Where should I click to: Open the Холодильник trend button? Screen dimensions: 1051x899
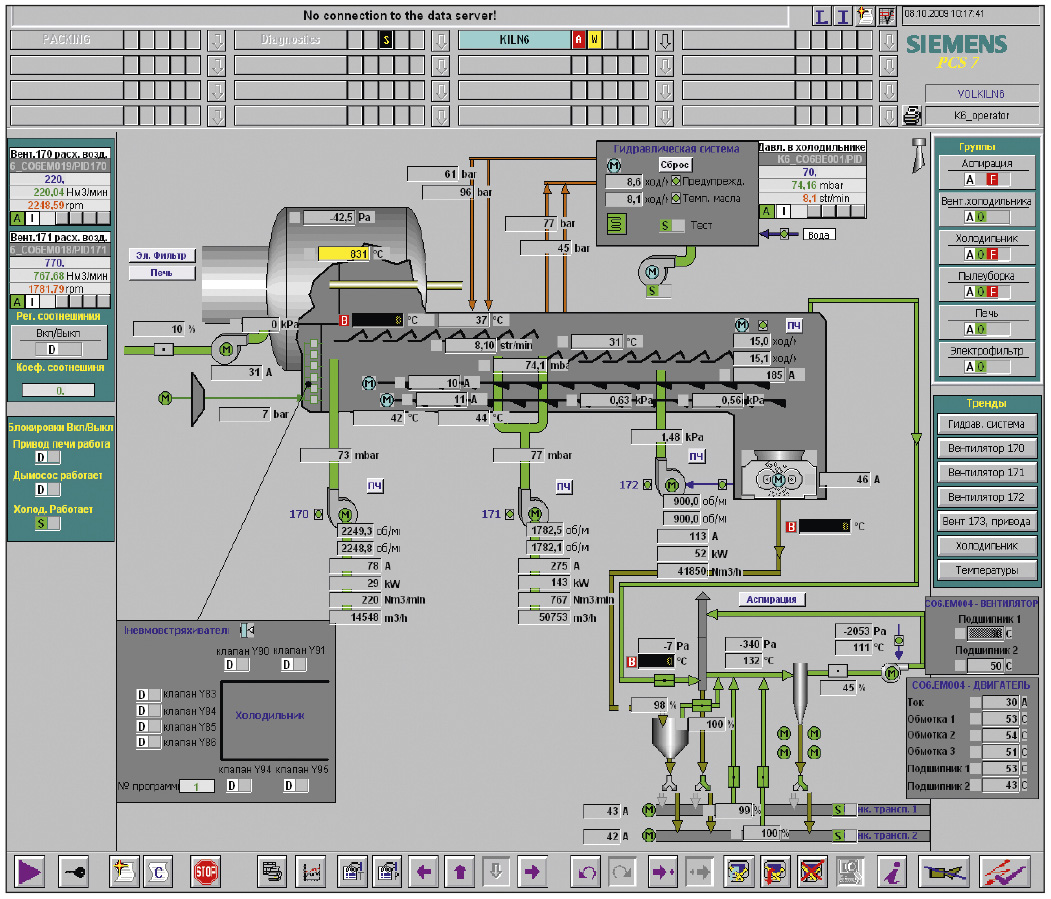tap(986, 546)
